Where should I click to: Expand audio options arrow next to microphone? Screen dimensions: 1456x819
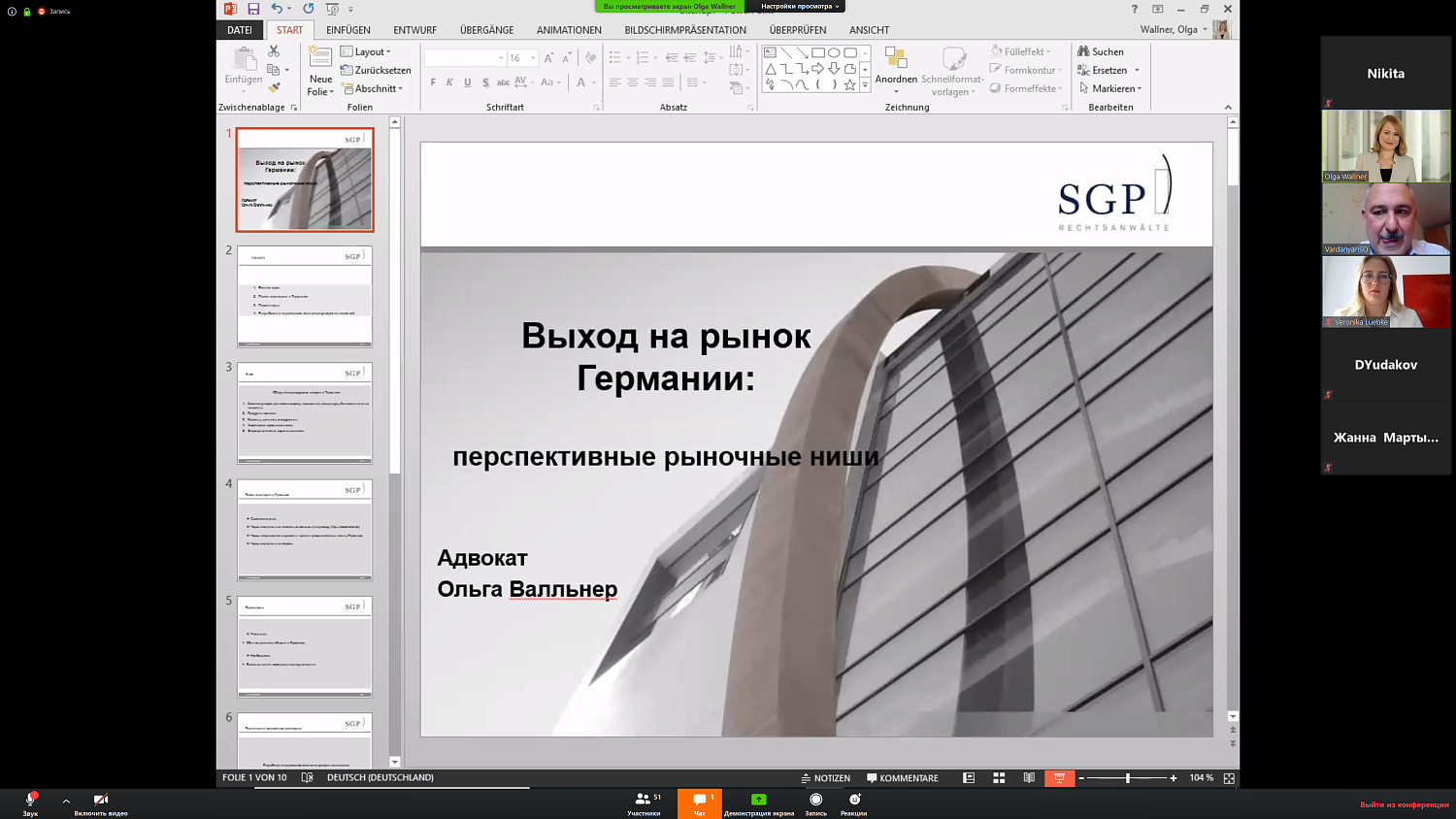66,801
